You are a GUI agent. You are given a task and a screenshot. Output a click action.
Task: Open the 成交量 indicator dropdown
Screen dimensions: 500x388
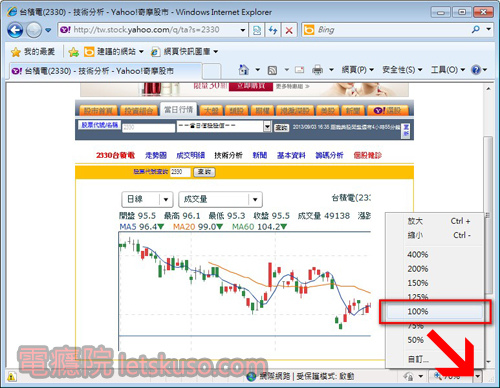[220, 199]
